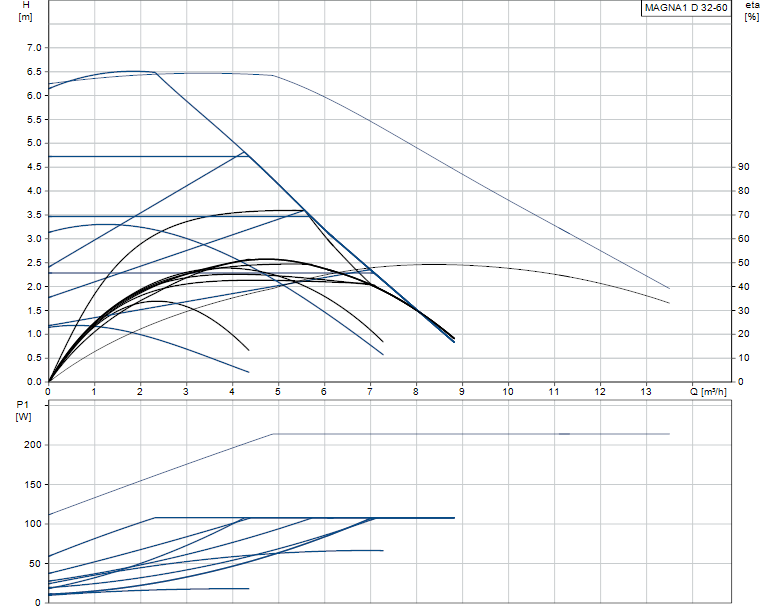Click the 200 tick on power axis
This screenshot has height=611, width=774.
click(x=32, y=445)
